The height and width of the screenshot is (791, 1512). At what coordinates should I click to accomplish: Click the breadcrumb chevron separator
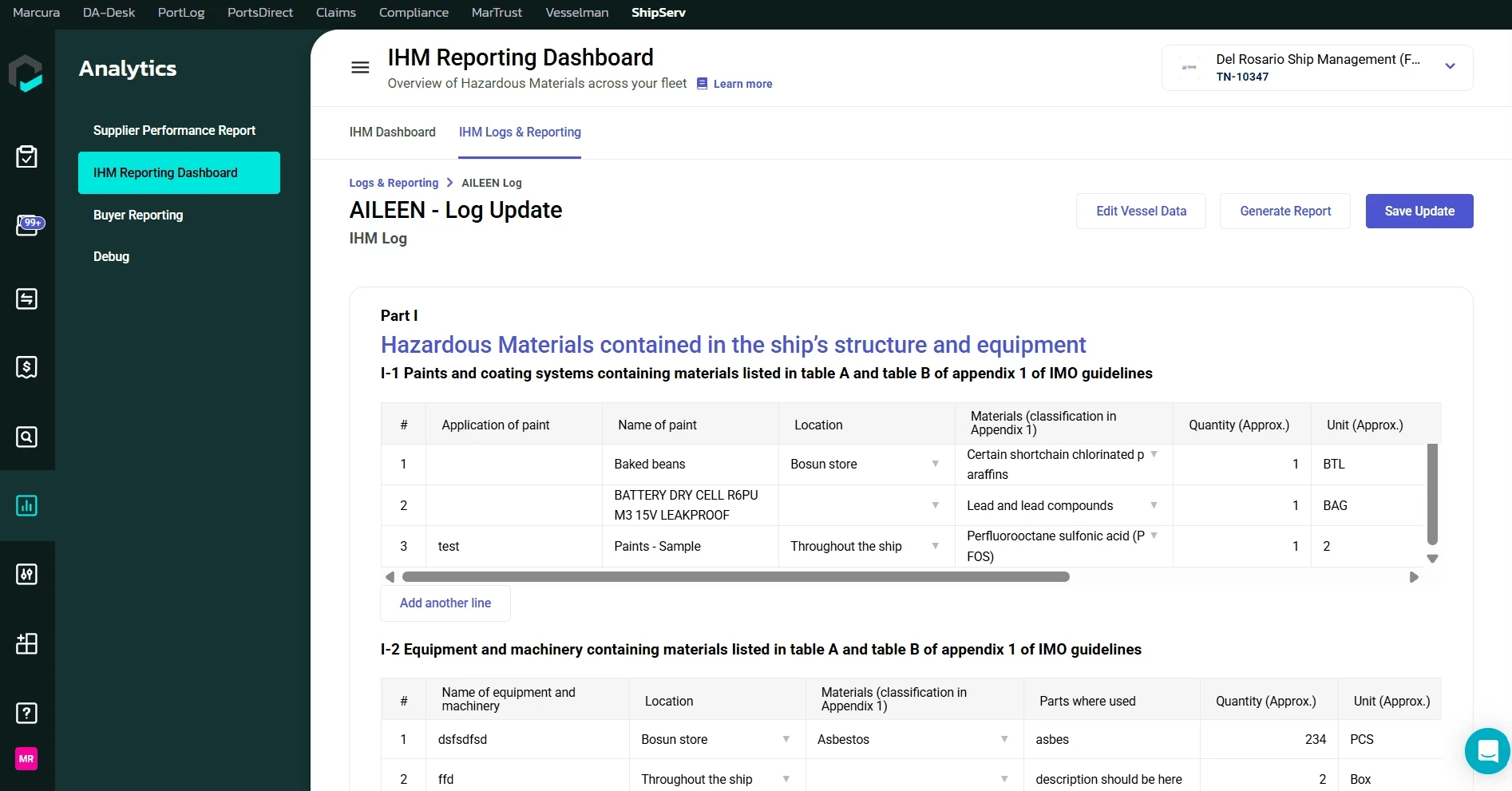[449, 183]
